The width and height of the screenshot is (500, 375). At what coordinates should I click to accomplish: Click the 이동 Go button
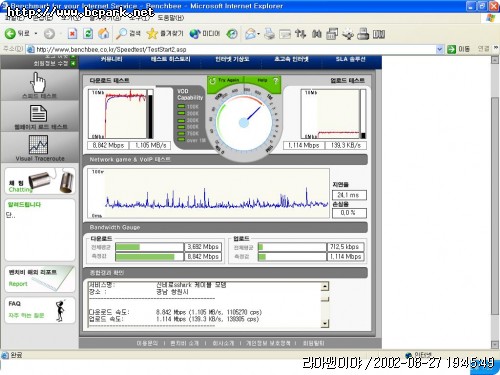[458, 49]
